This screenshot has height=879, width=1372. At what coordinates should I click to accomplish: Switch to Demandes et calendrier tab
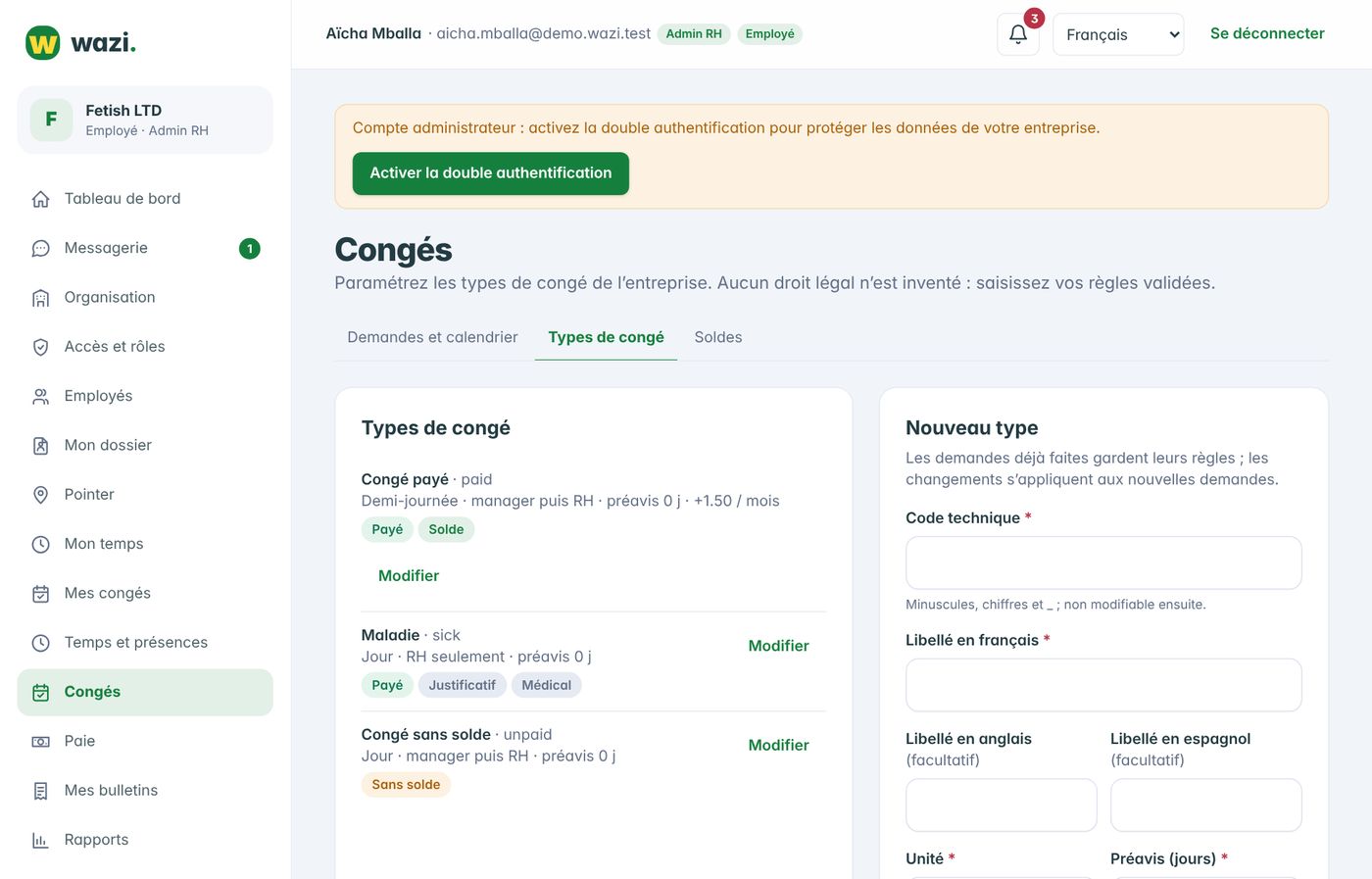432,337
